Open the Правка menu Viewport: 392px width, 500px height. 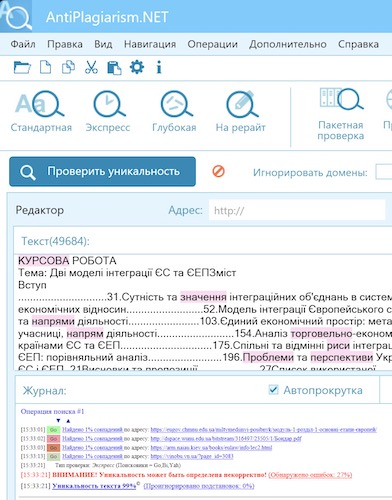pyautogui.click(x=65, y=44)
